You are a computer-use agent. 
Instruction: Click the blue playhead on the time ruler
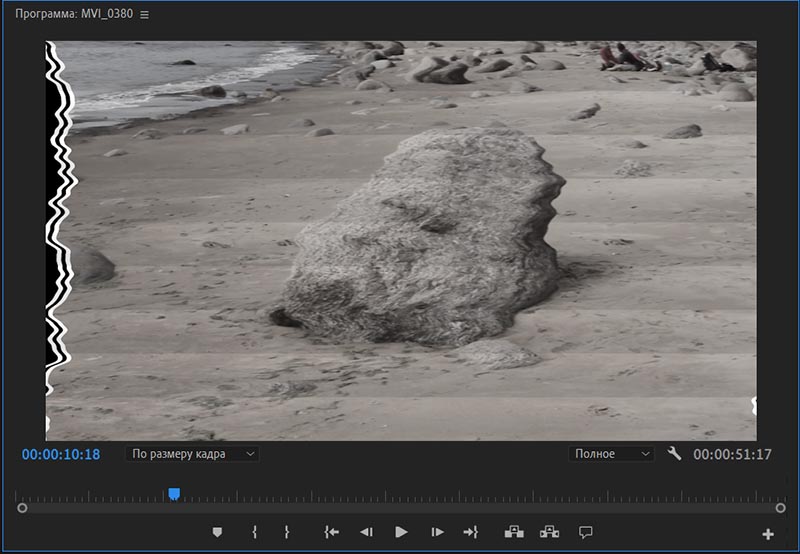(x=174, y=494)
